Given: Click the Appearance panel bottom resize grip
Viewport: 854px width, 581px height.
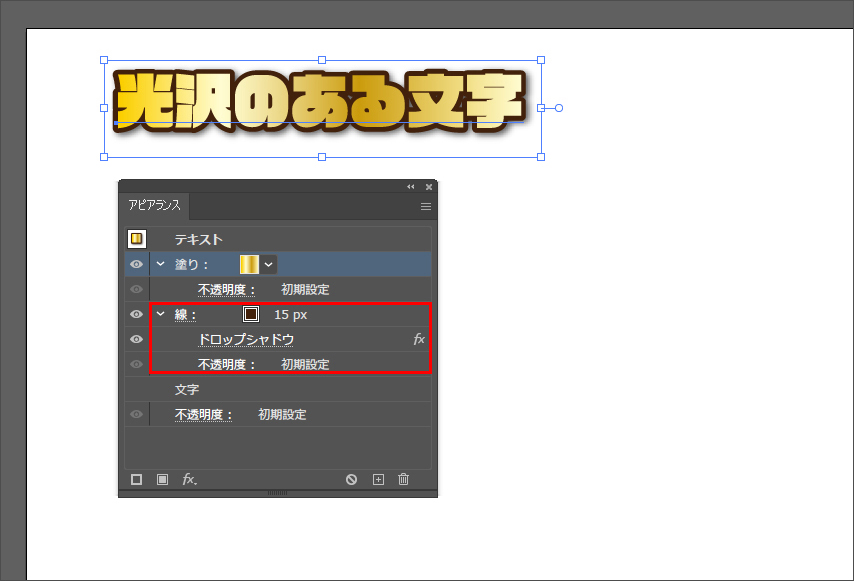Looking at the screenshot, I should click(278, 493).
